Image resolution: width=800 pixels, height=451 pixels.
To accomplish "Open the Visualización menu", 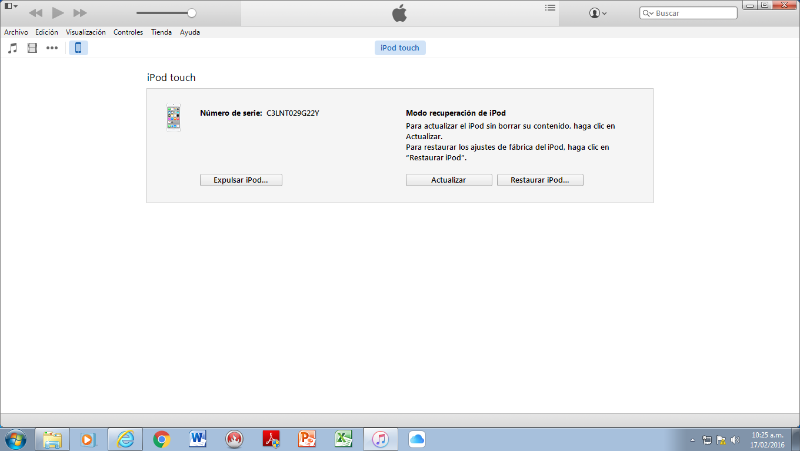I will coord(86,32).
